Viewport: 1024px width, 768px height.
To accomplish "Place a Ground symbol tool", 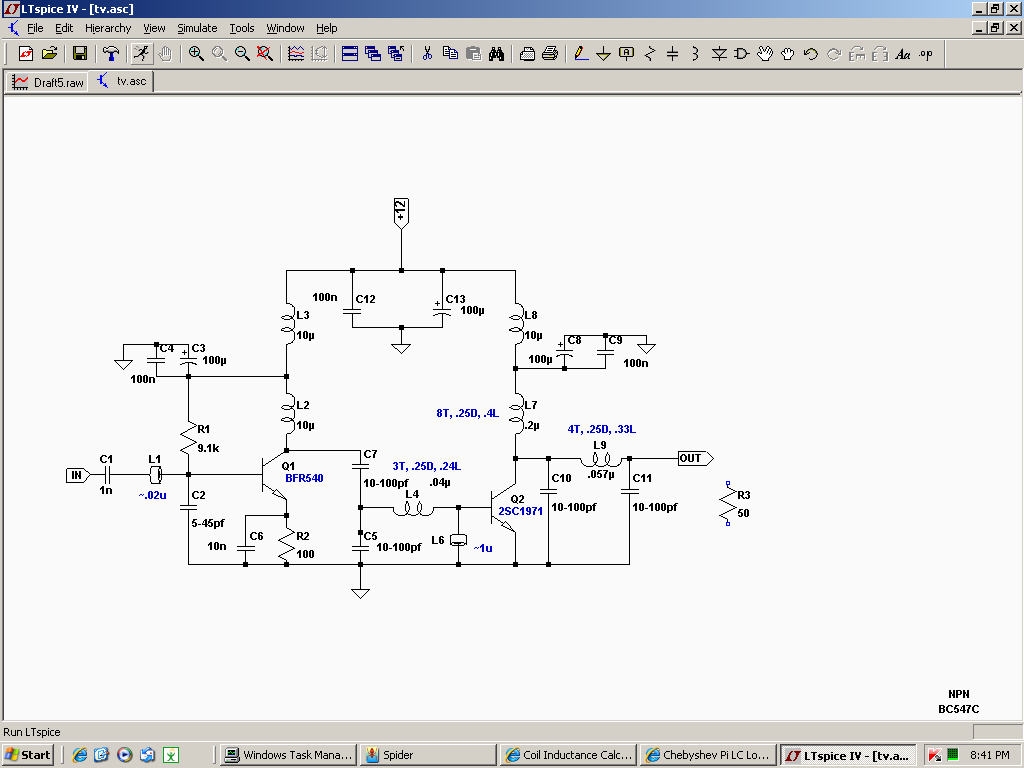I will (x=603, y=54).
